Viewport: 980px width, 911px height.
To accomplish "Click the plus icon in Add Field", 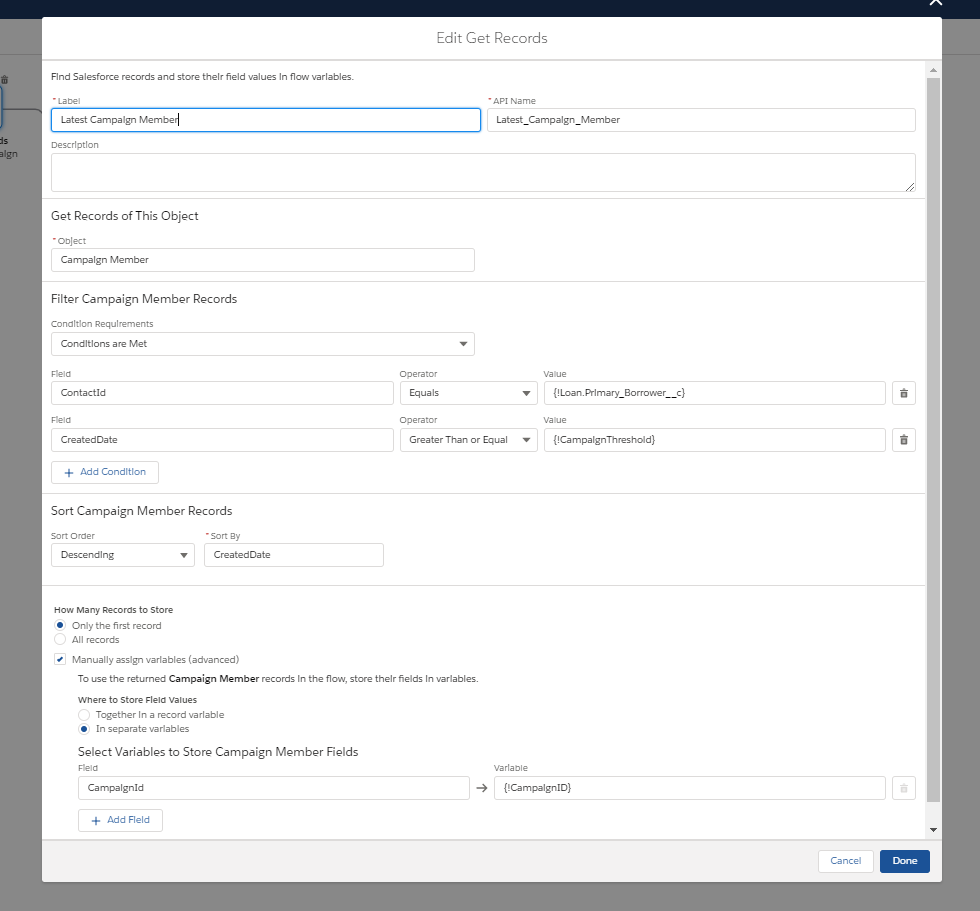I will click(96, 820).
